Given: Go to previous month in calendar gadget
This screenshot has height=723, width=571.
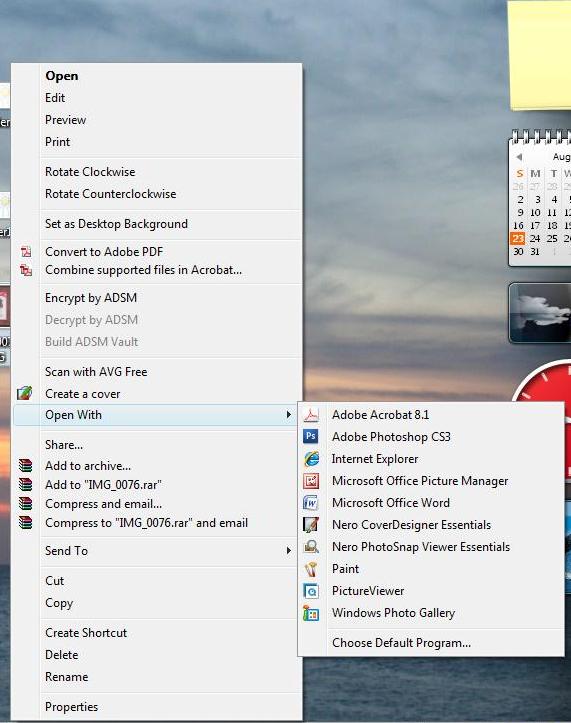Looking at the screenshot, I should pyautogui.click(x=519, y=157).
